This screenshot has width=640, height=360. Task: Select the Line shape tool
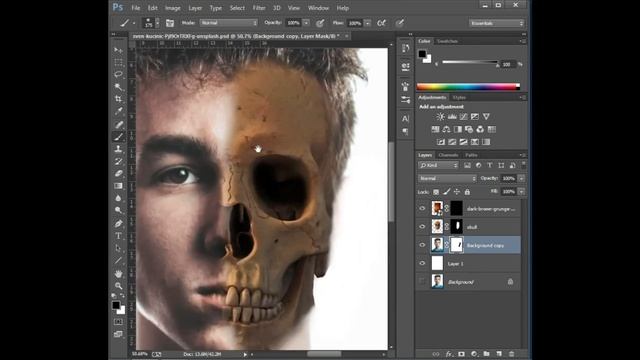pyautogui.click(x=118, y=260)
